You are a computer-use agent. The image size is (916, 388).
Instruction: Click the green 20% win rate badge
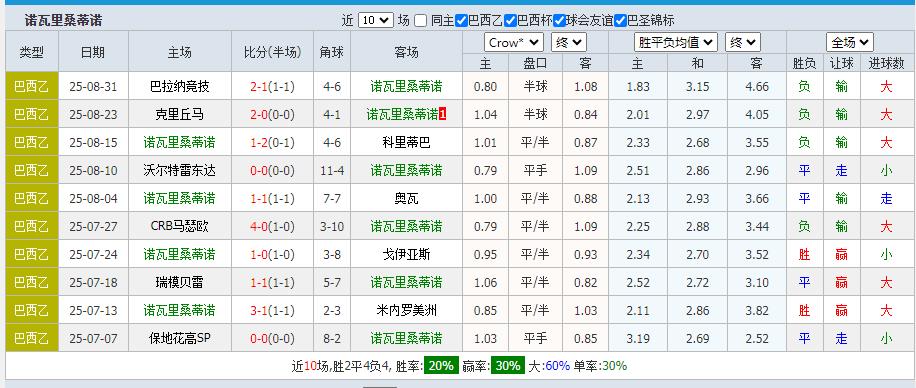(x=440, y=366)
